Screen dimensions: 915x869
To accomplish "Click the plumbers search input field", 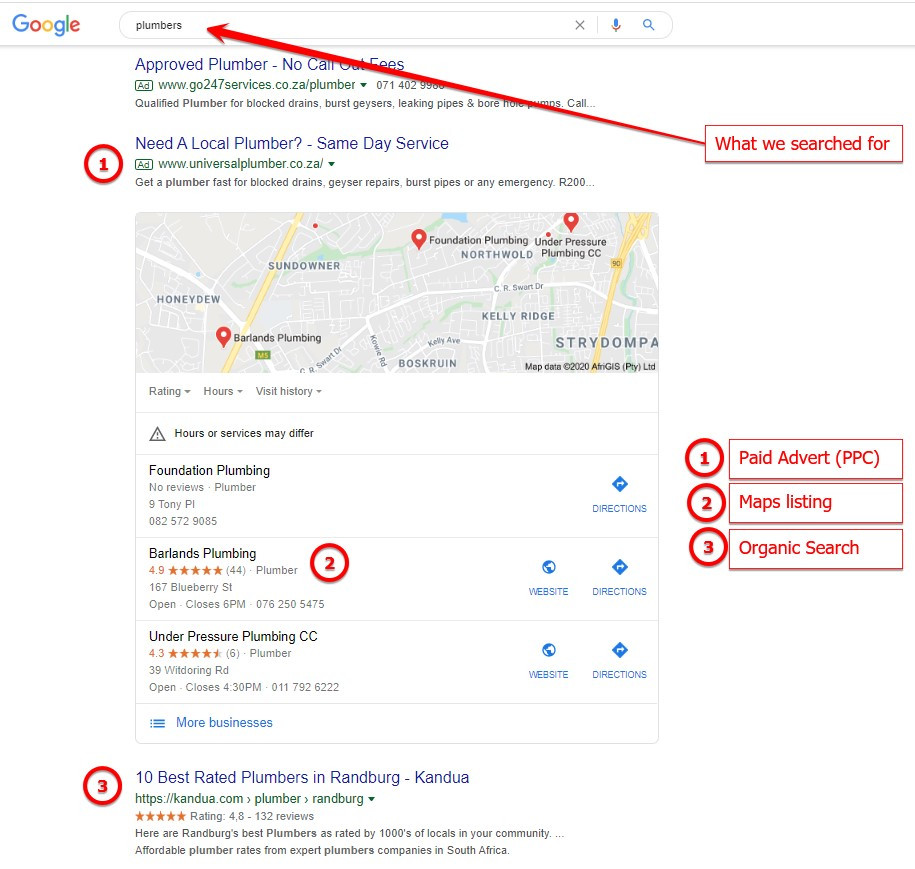I will click(350, 25).
